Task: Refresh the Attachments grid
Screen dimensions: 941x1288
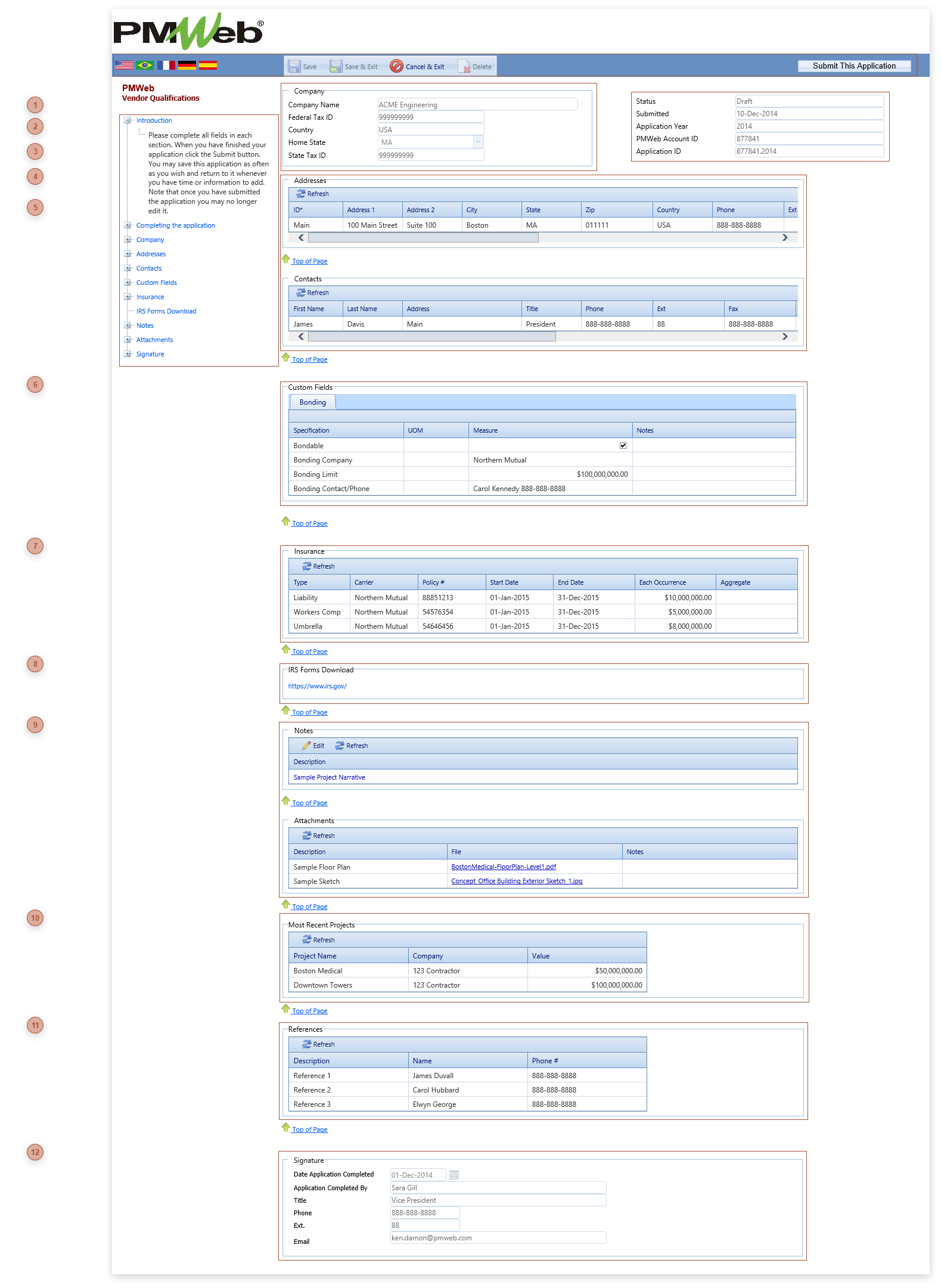Action: pyautogui.click(x=318, y=836)
